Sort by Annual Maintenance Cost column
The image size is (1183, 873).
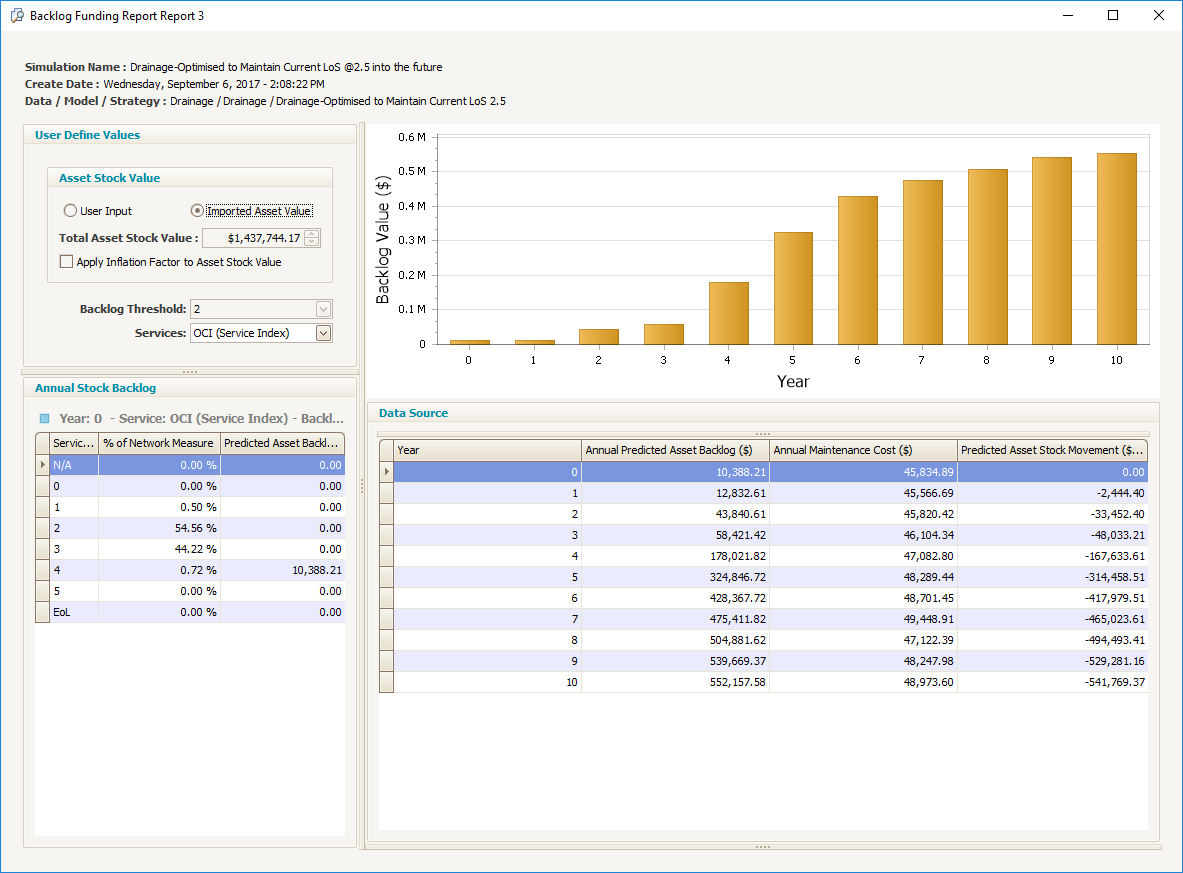click(x=863, y=449)
